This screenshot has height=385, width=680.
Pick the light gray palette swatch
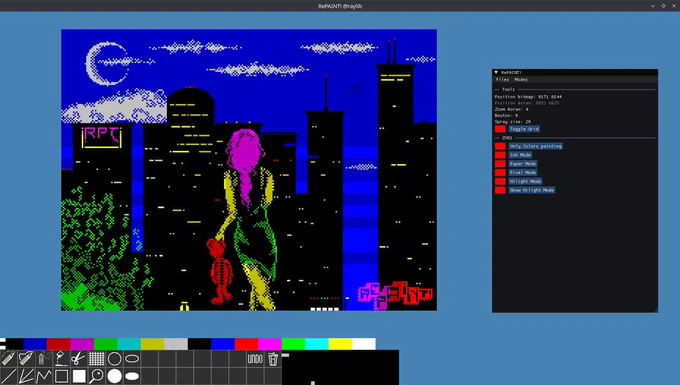click(176, 344)
